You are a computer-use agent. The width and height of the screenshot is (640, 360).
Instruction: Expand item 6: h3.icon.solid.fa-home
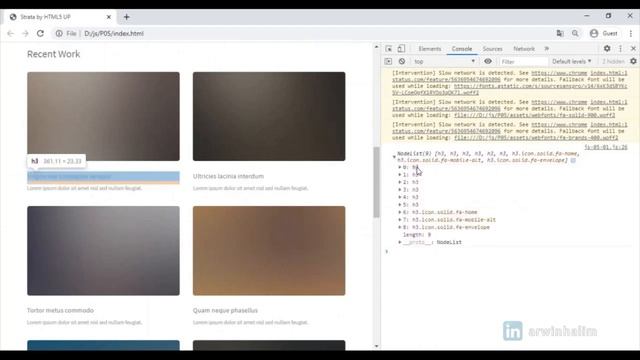pos(400,212)
